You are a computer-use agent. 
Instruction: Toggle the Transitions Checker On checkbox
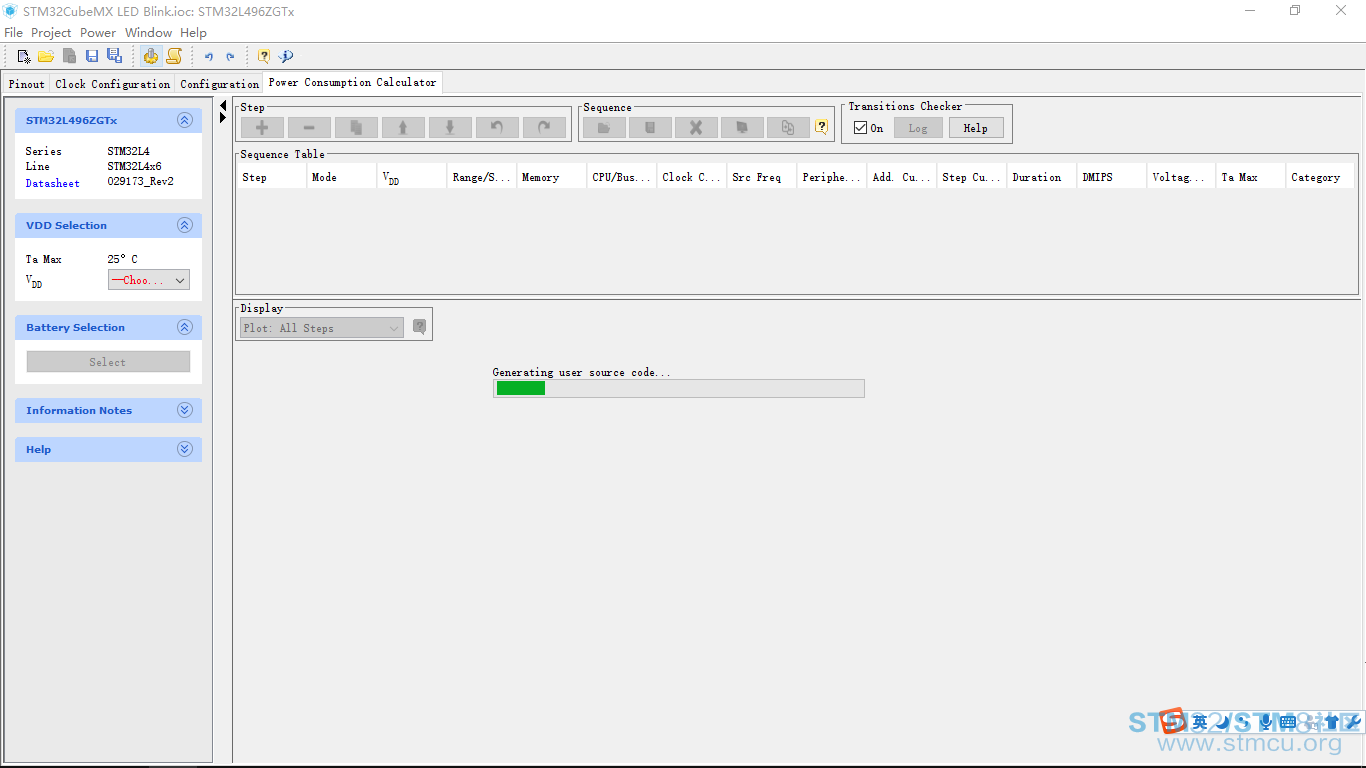coord(860,128)
